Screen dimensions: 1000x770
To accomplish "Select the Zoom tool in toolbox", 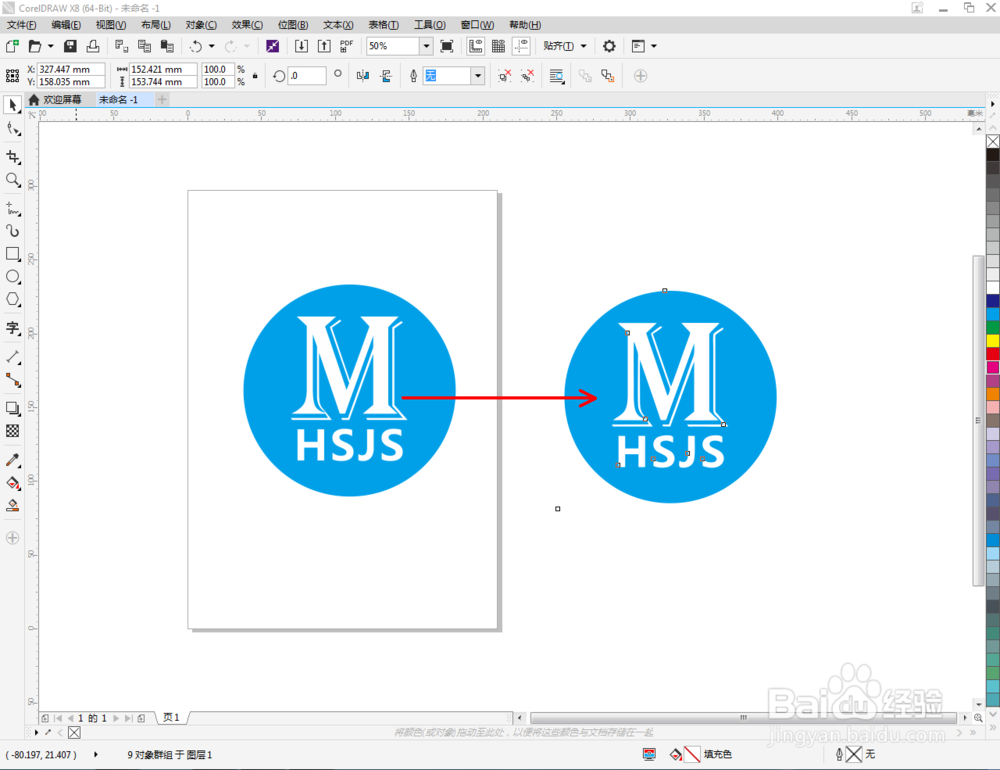I will pyautogui.click(x=13, y=180).
